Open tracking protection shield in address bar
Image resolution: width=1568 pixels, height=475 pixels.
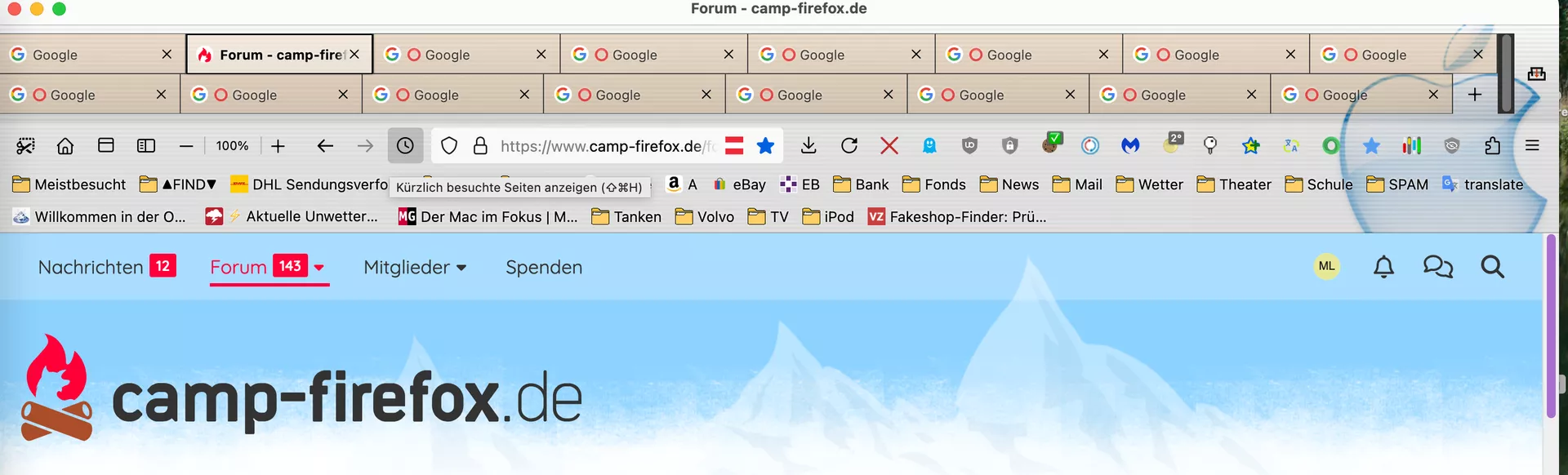click(449, 146)
